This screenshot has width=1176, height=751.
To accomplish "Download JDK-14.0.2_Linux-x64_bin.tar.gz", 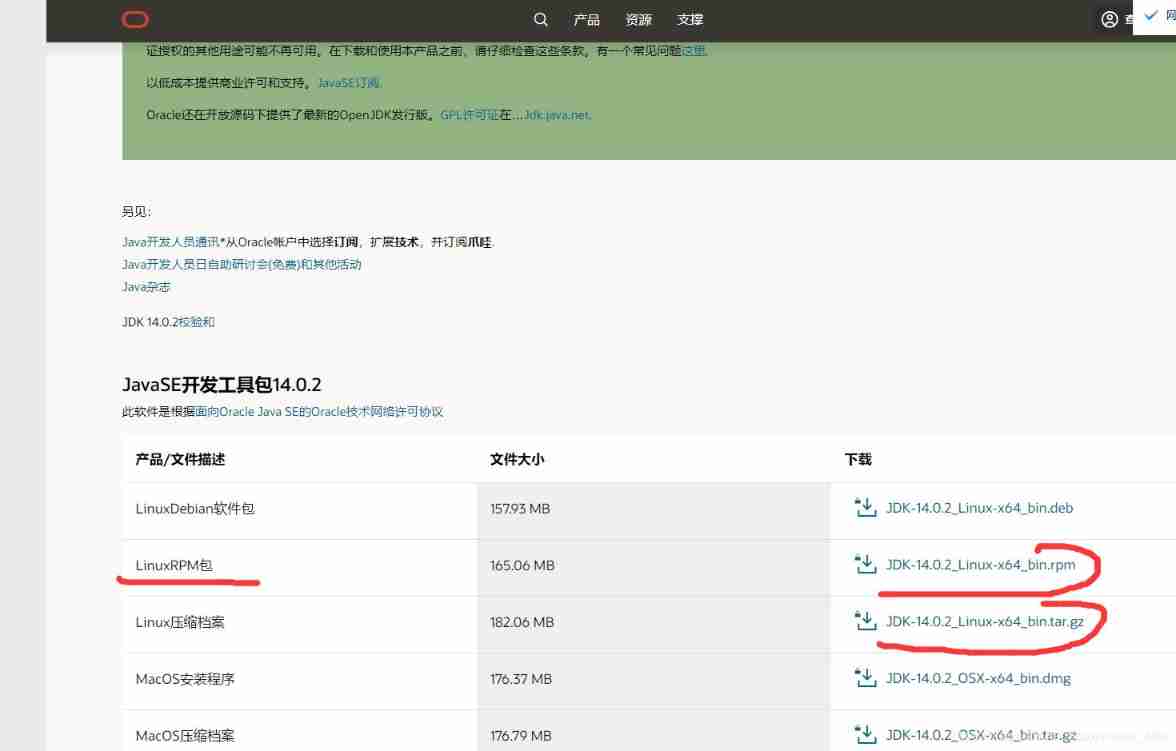I will pyautogui.click(x=984, y=621).
